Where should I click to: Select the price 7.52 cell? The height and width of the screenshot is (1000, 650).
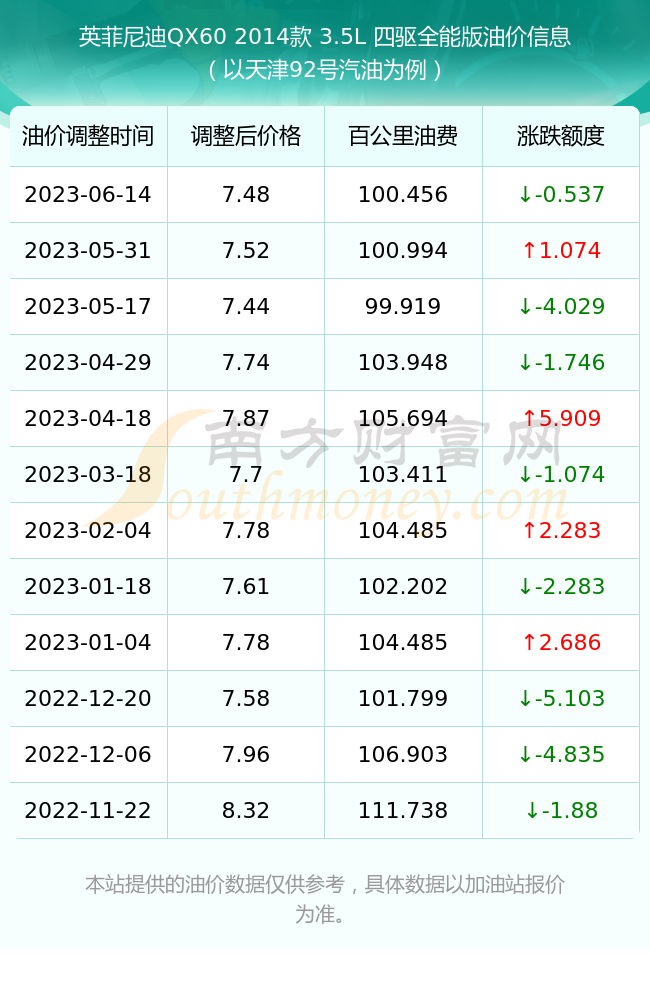(246, 251)
